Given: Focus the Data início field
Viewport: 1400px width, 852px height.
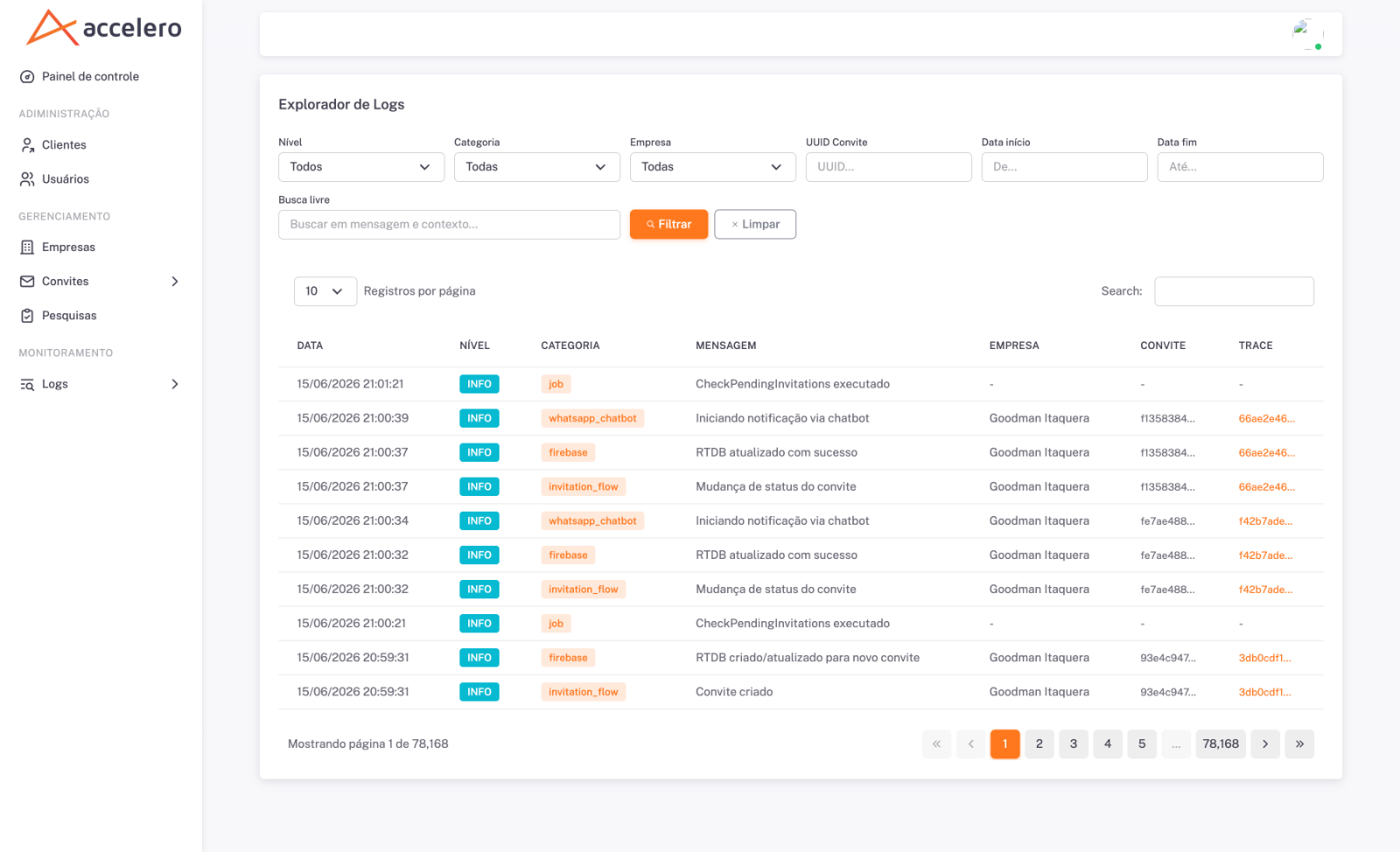Looking at the screenshot, I should [x=1065, y=167].
